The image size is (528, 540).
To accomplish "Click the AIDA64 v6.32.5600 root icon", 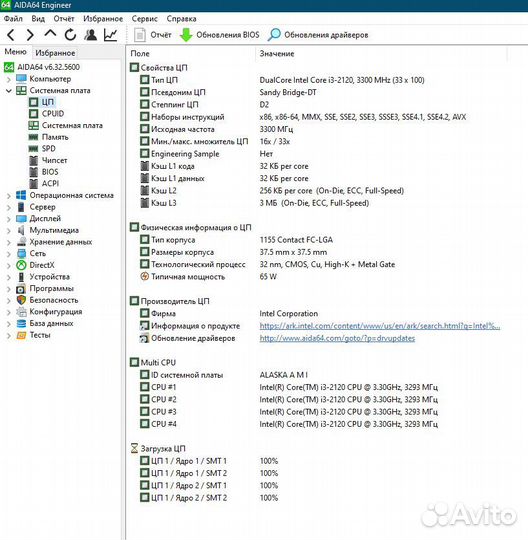I will click(x=9, y=67).
